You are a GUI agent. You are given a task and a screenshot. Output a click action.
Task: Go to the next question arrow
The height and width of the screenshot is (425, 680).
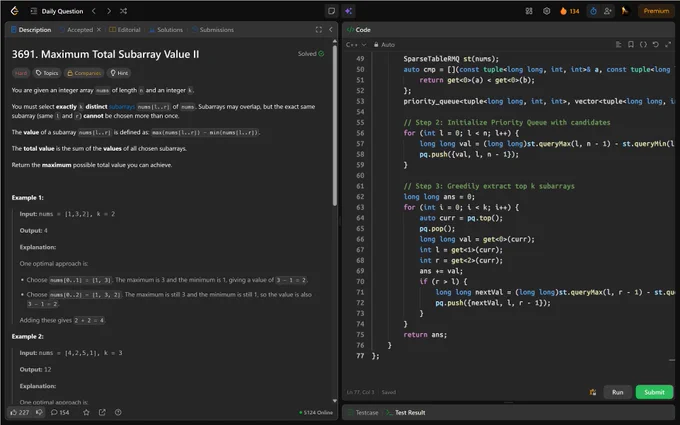tap(109, 11)
